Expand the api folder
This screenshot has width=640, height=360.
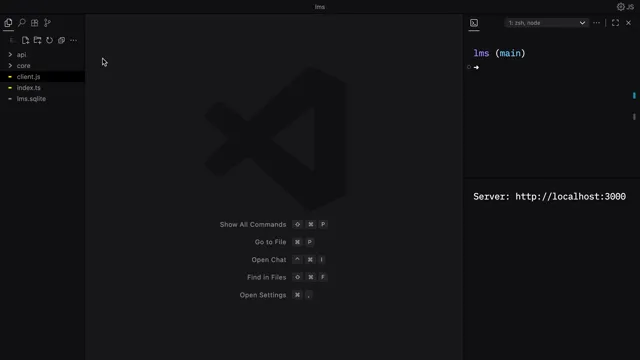(42, 54)
